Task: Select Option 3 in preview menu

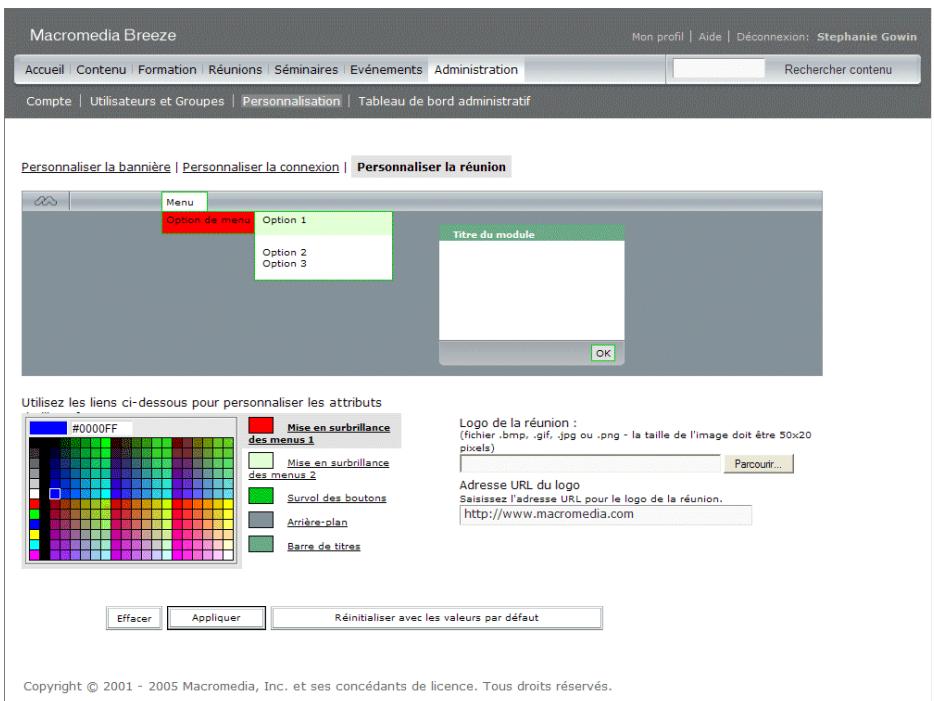Action: [285, 264]
